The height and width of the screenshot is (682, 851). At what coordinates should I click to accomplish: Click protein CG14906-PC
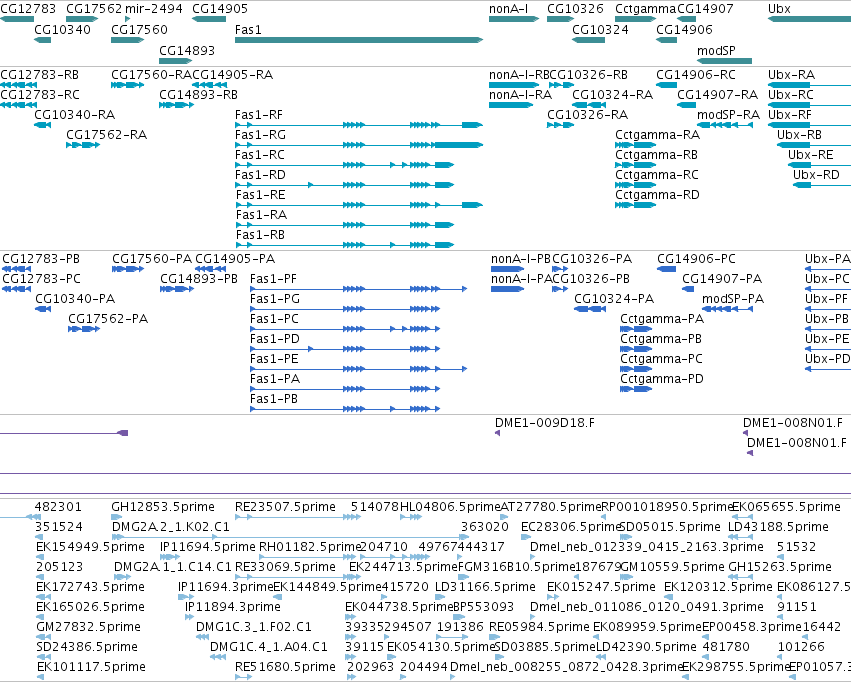coord(696,259)
